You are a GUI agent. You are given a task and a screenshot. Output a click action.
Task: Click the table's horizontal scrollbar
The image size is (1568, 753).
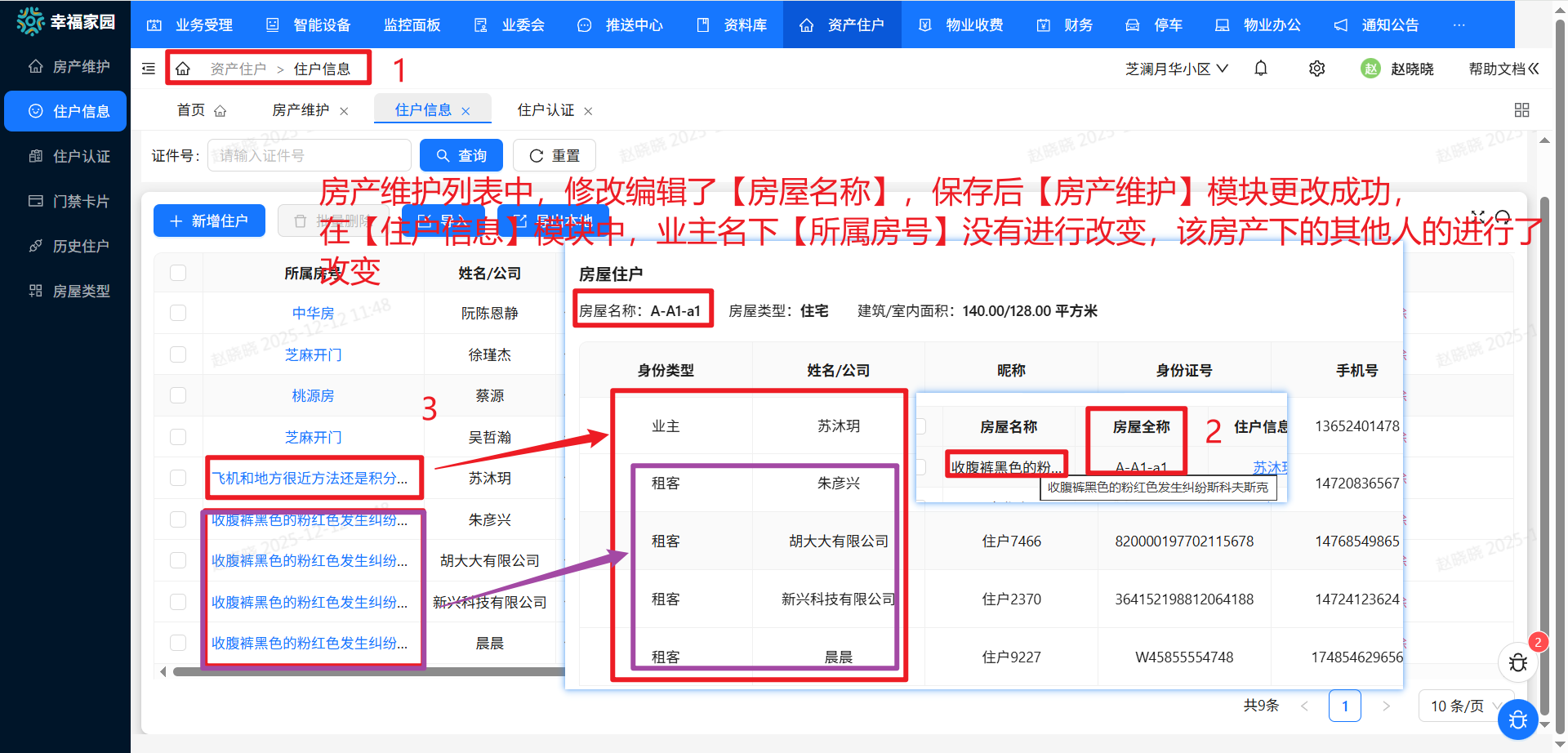coord(367,671)
